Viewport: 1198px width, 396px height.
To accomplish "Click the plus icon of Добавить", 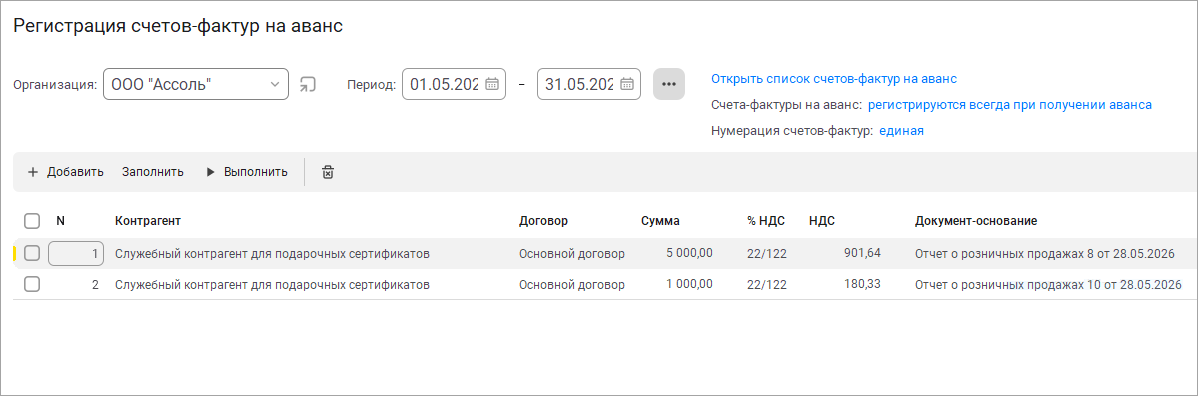I will [33, 172].
